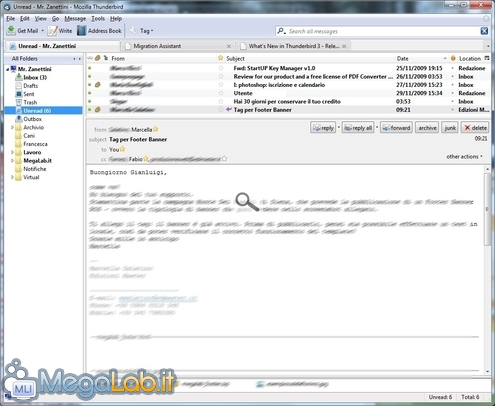Click the Search all messages field
Image resolution: width=495 pixels, height=406 pixels.
pyautogui.click(x=378, y=31)
